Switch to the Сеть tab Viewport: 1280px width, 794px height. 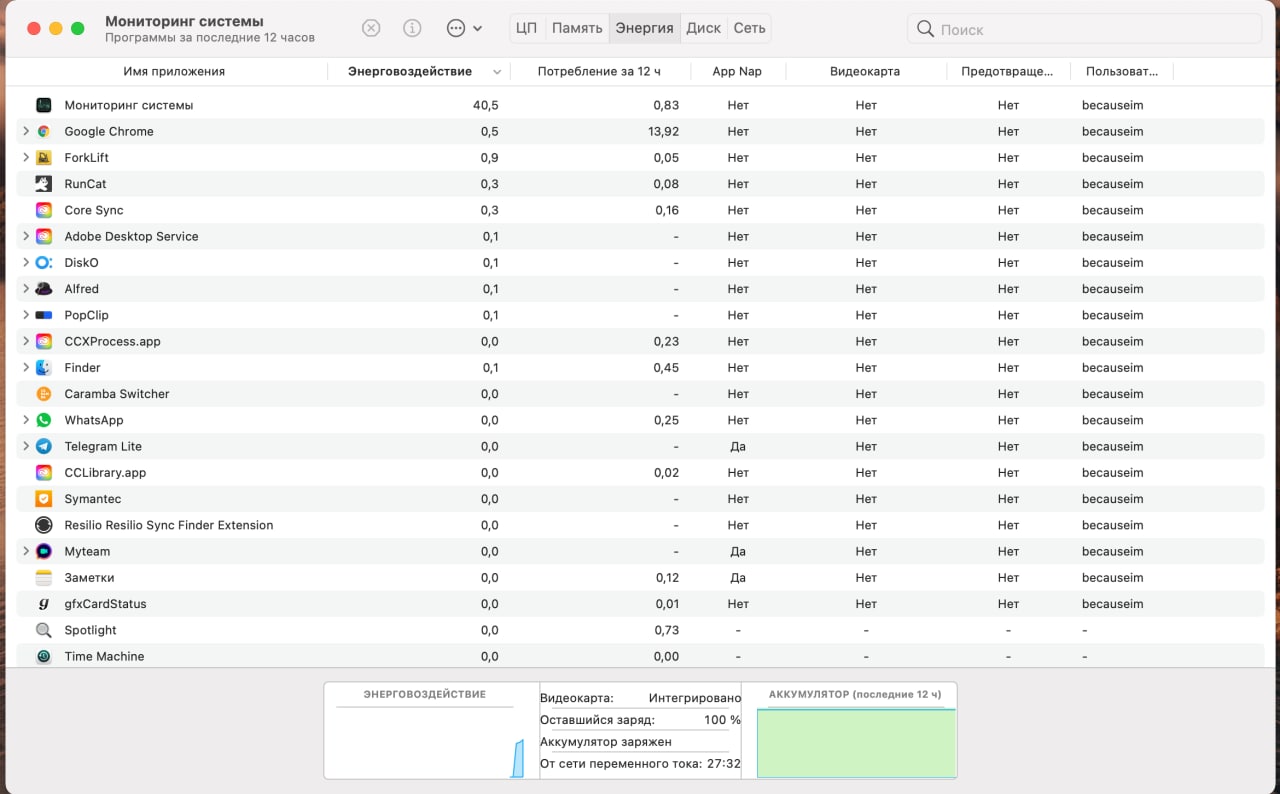click(x=749, y=28)
